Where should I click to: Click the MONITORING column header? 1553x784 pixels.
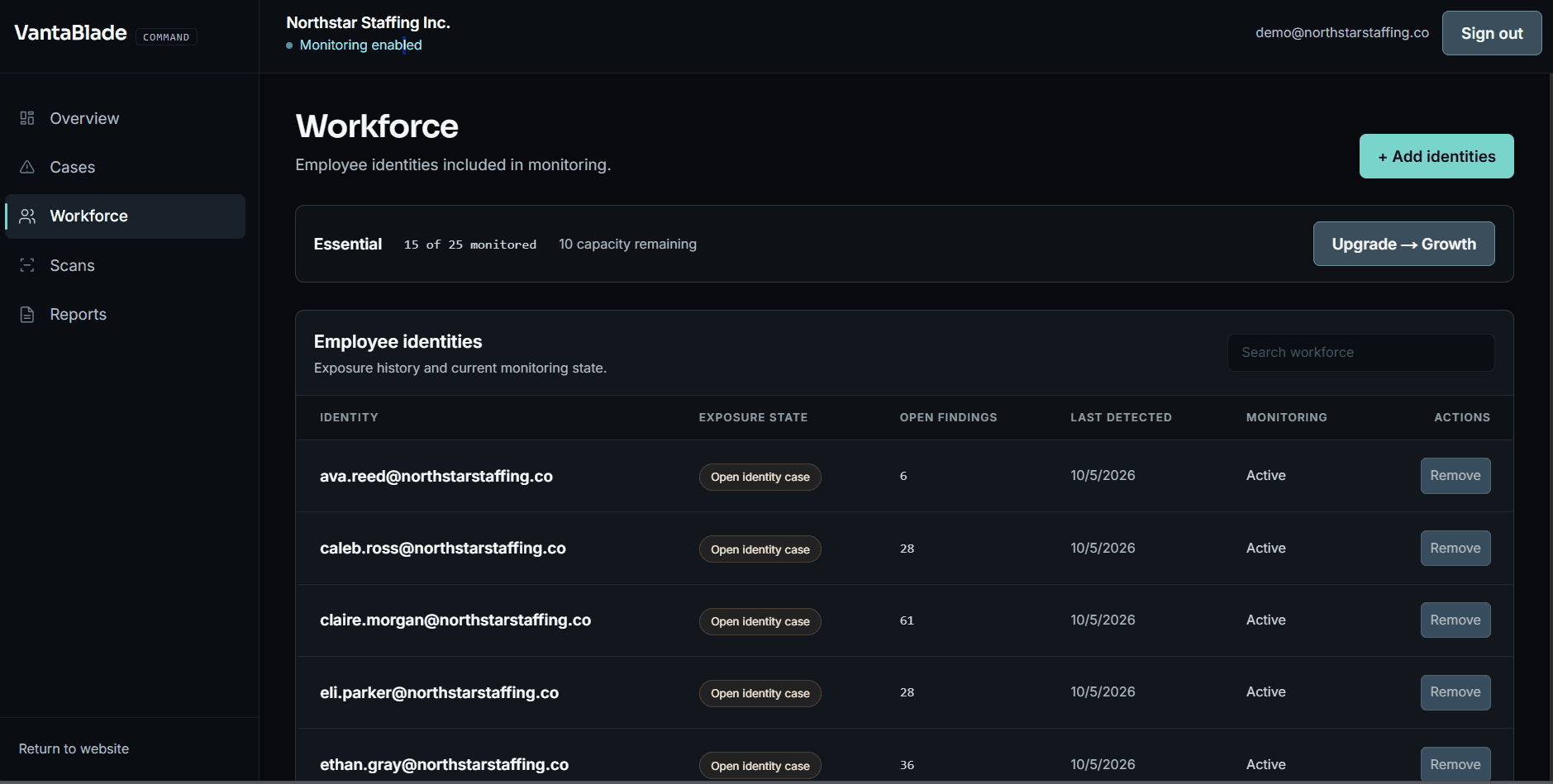pos(1286,417)
